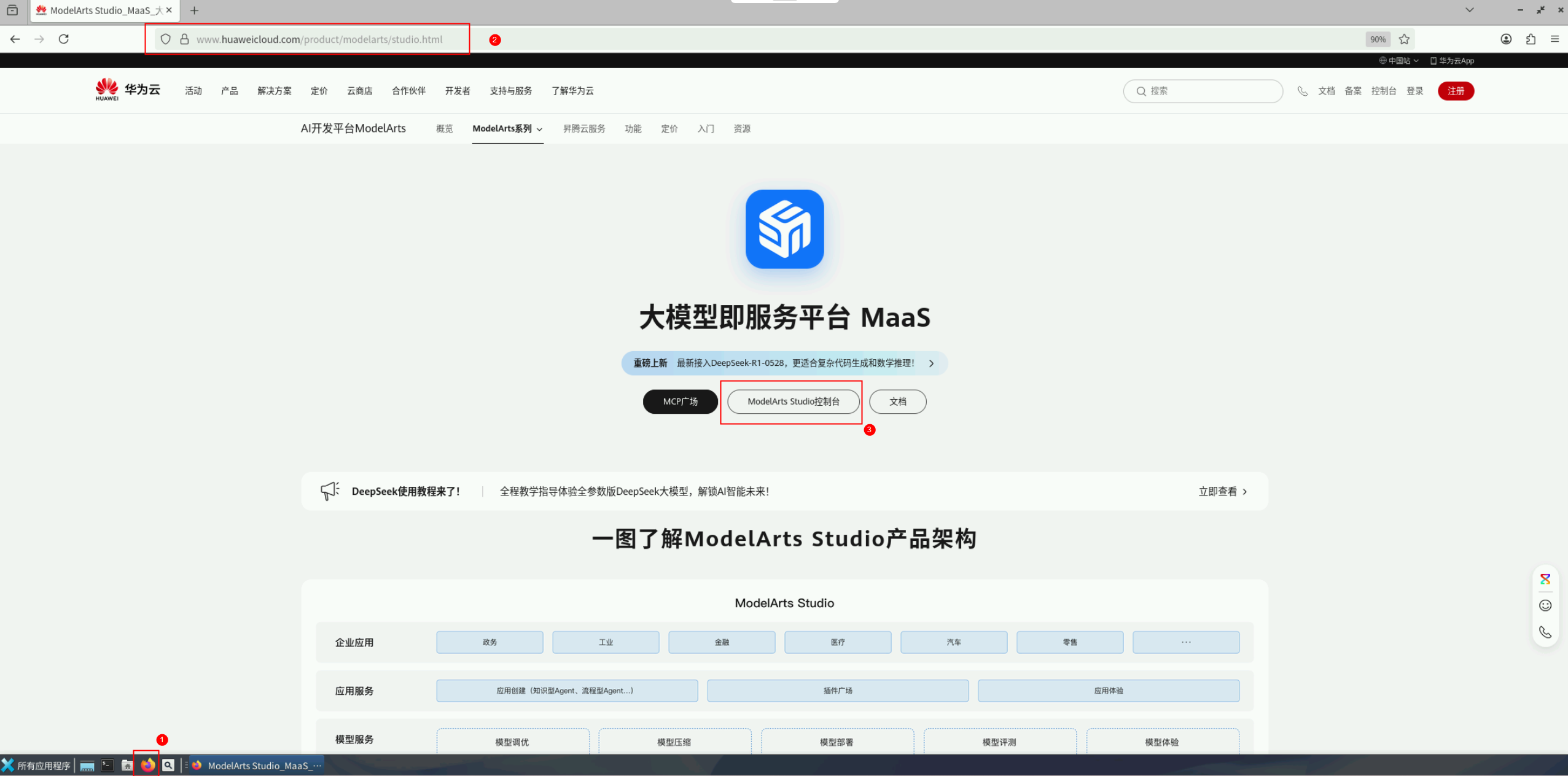Click the 90% zoom level indicator
This screenshot has width=1568, height=776.
(x=1378, y=39)
